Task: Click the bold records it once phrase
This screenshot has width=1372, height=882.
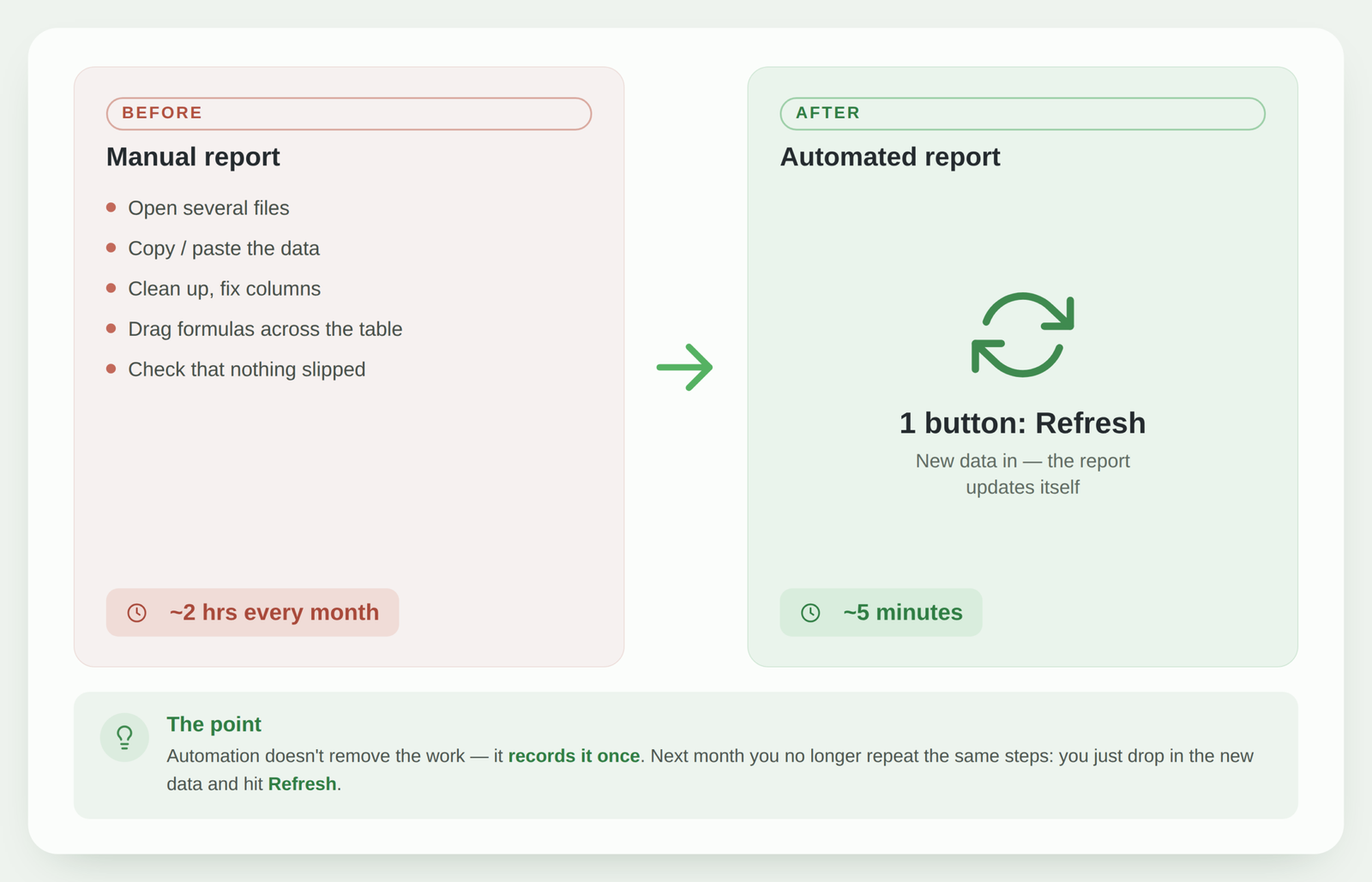Action: coord(574,756)
